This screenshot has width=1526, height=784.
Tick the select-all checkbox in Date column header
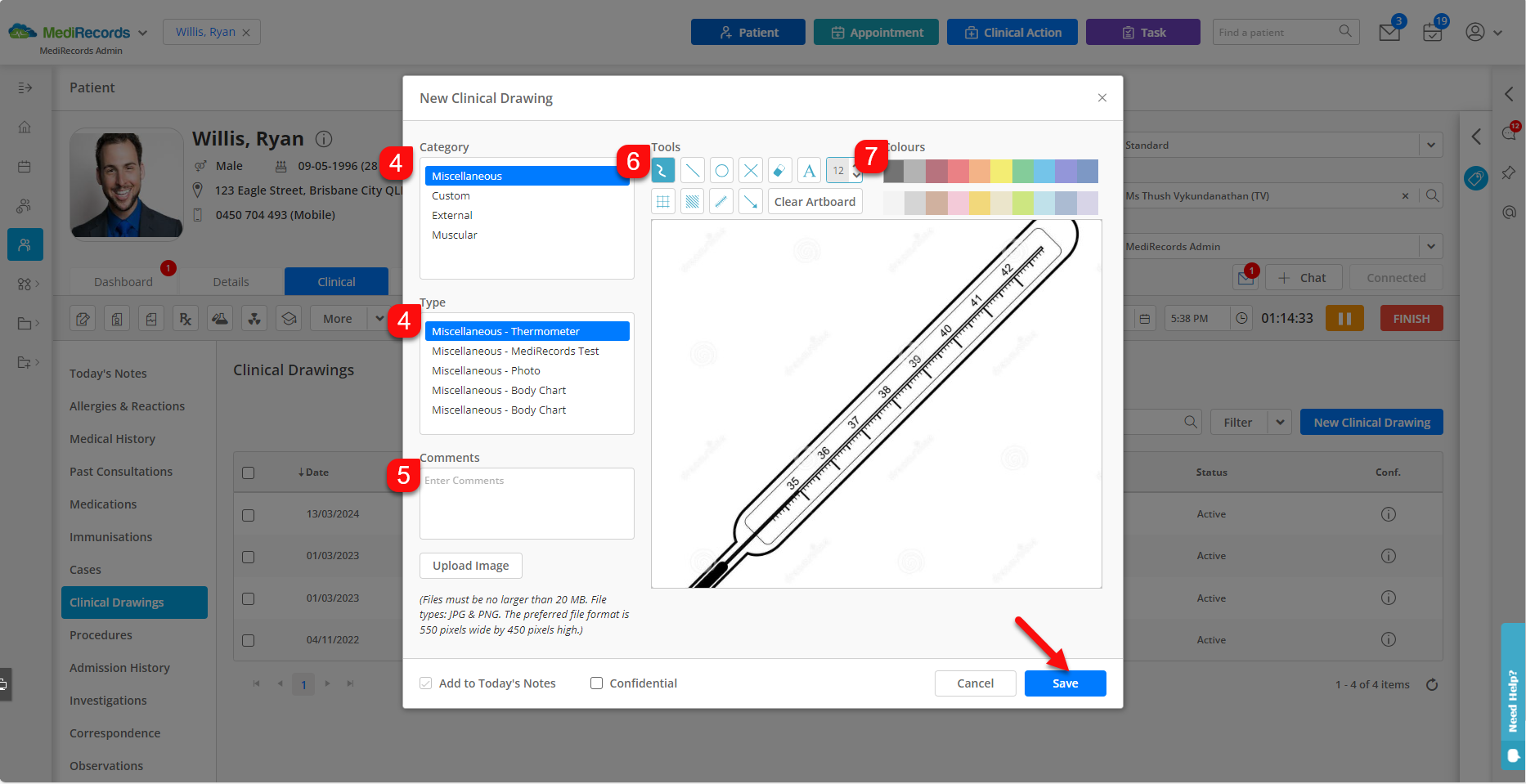(x=249, y=472)
